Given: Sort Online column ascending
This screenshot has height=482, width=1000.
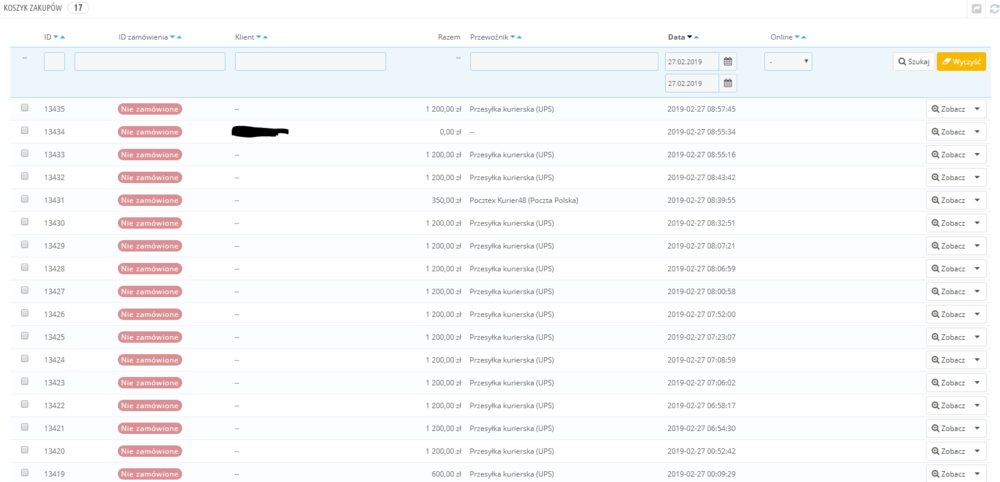Looking at the screenshot, I should coord(804,38).
